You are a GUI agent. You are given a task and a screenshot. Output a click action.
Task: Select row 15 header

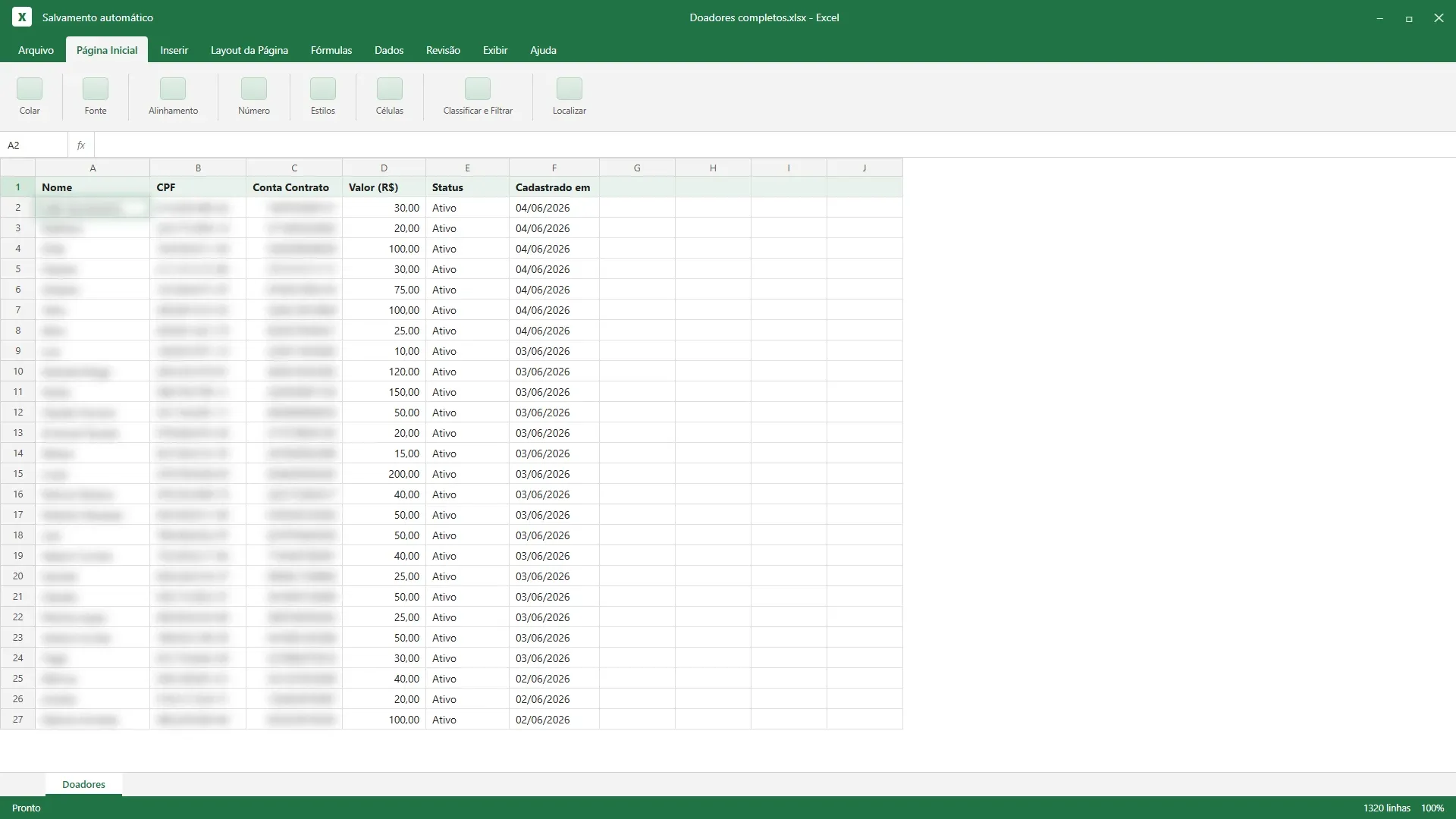(x=17, y=474)
